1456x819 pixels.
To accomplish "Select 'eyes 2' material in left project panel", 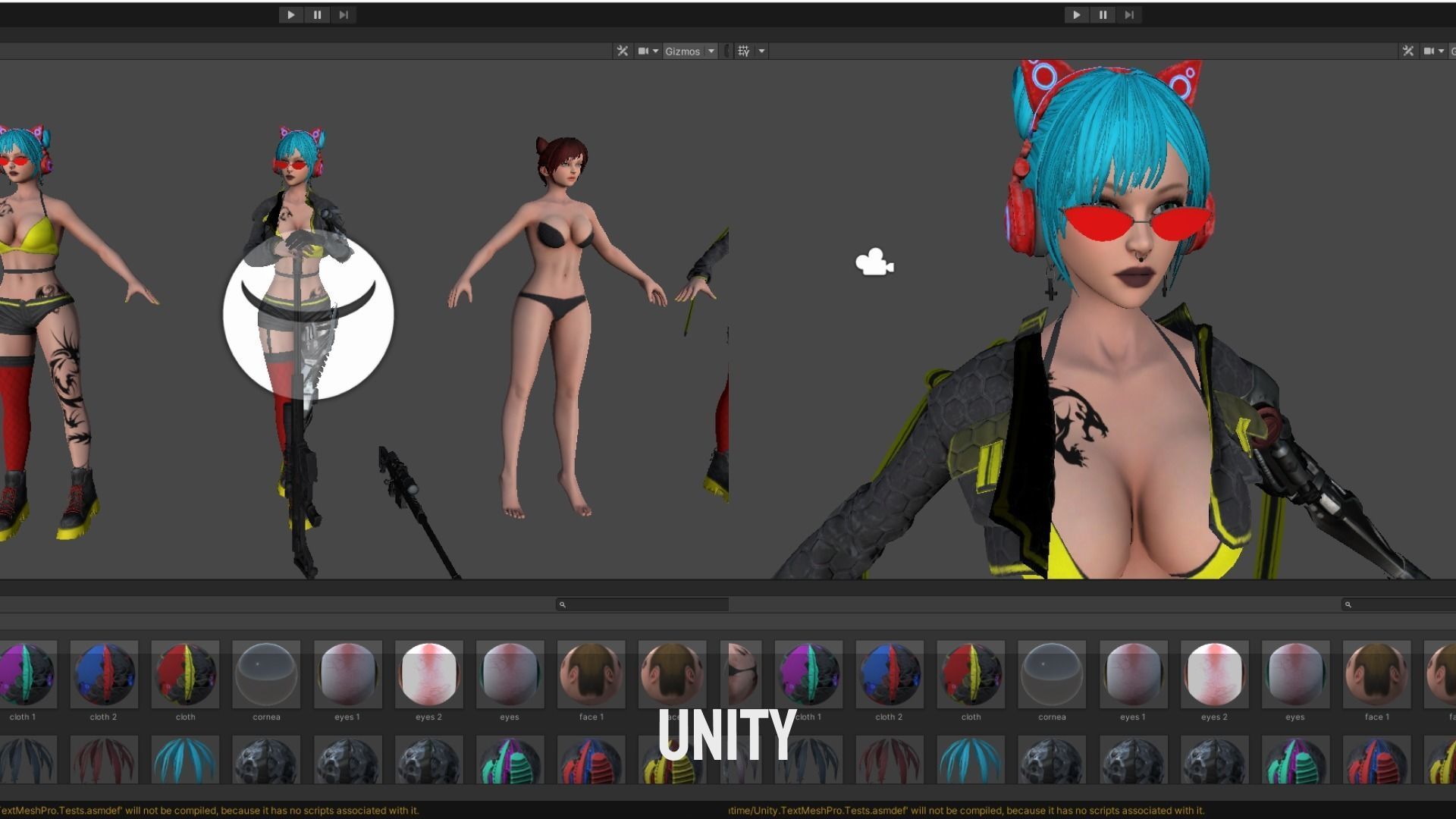I will pos(428,674).
